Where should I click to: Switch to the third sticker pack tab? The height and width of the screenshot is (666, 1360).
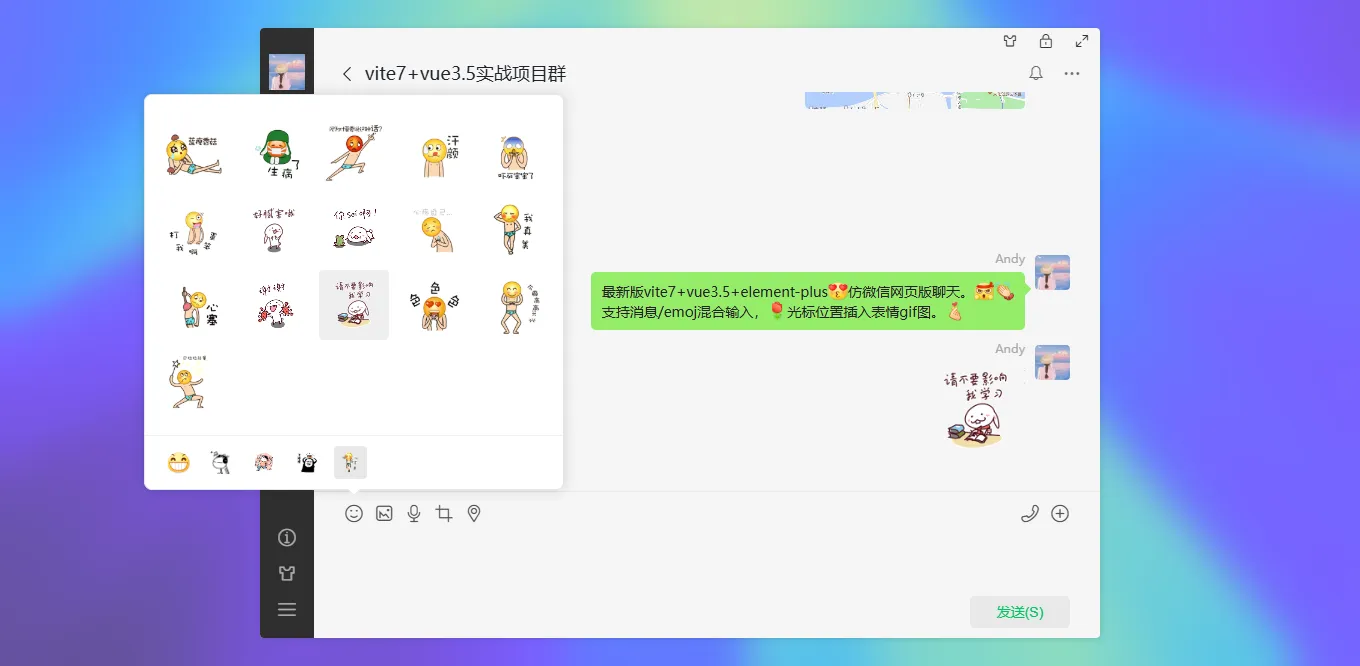[264, 462]
